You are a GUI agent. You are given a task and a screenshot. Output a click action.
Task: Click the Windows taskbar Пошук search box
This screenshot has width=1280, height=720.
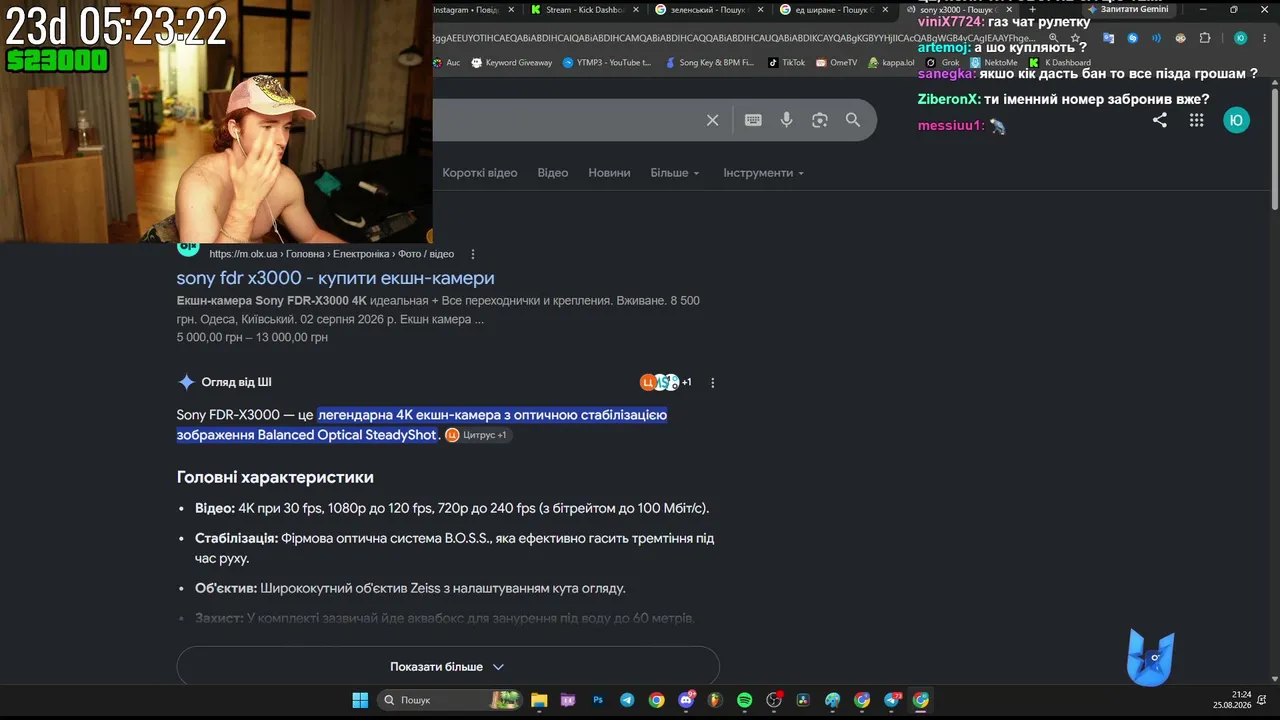click(450, 700)
